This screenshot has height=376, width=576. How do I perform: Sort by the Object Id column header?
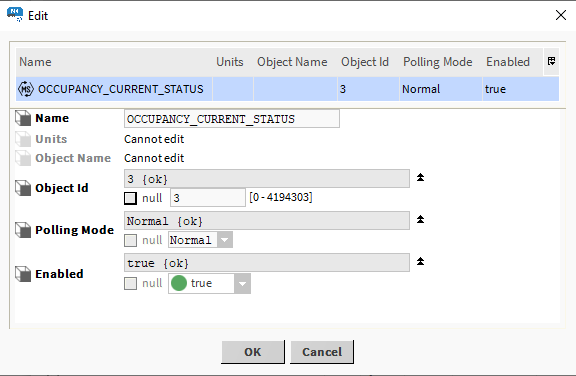point(368,62)
